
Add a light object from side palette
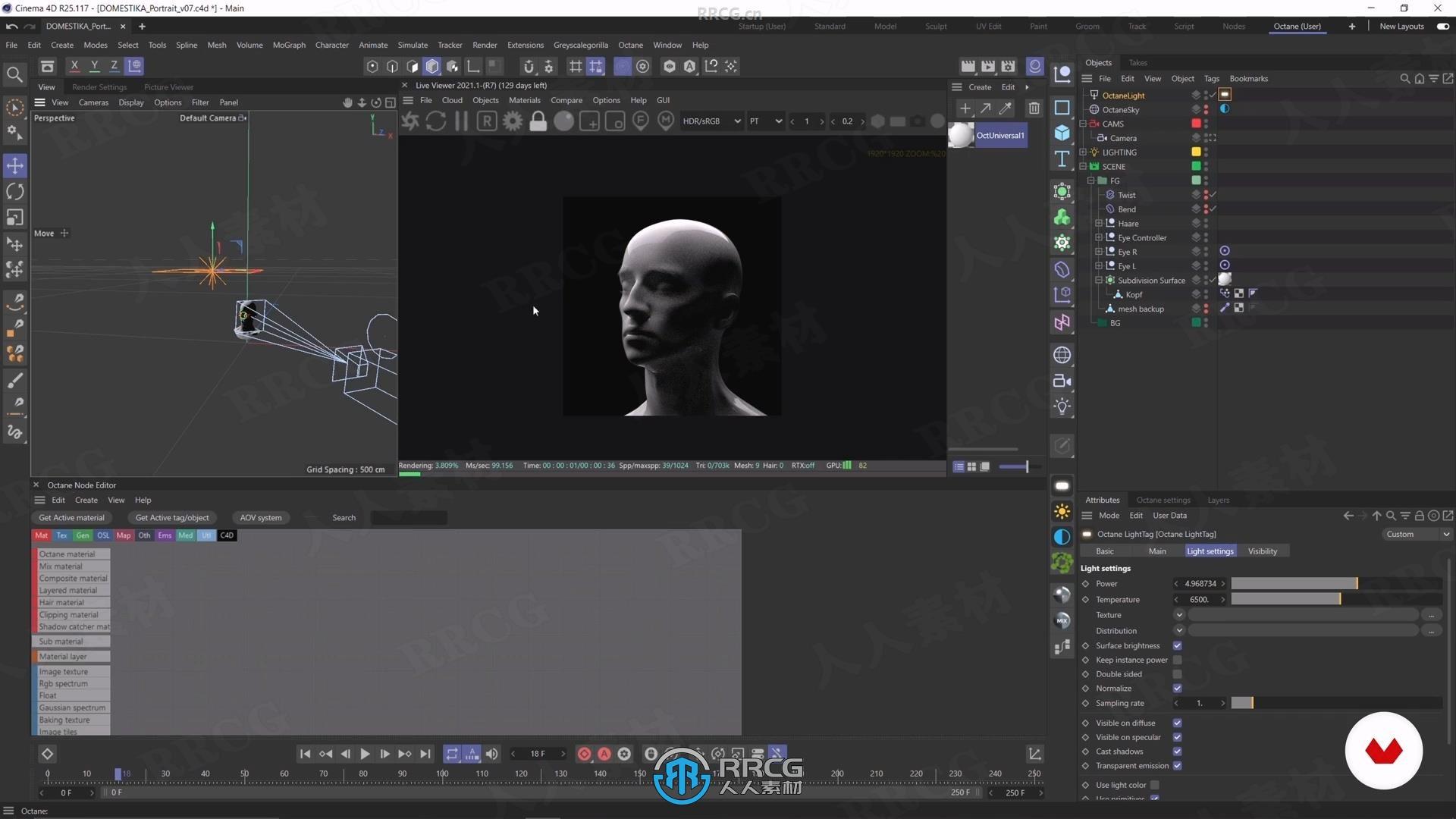1062,406
